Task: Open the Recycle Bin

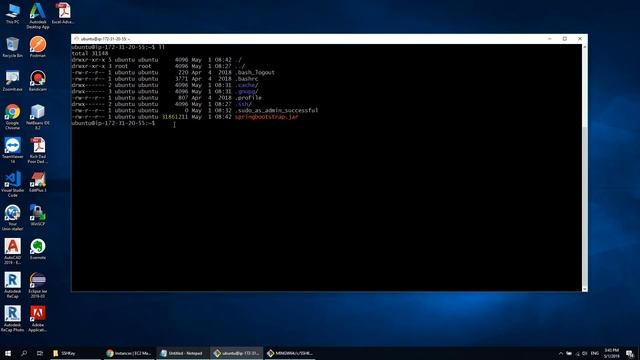Action: coord(12,47)
